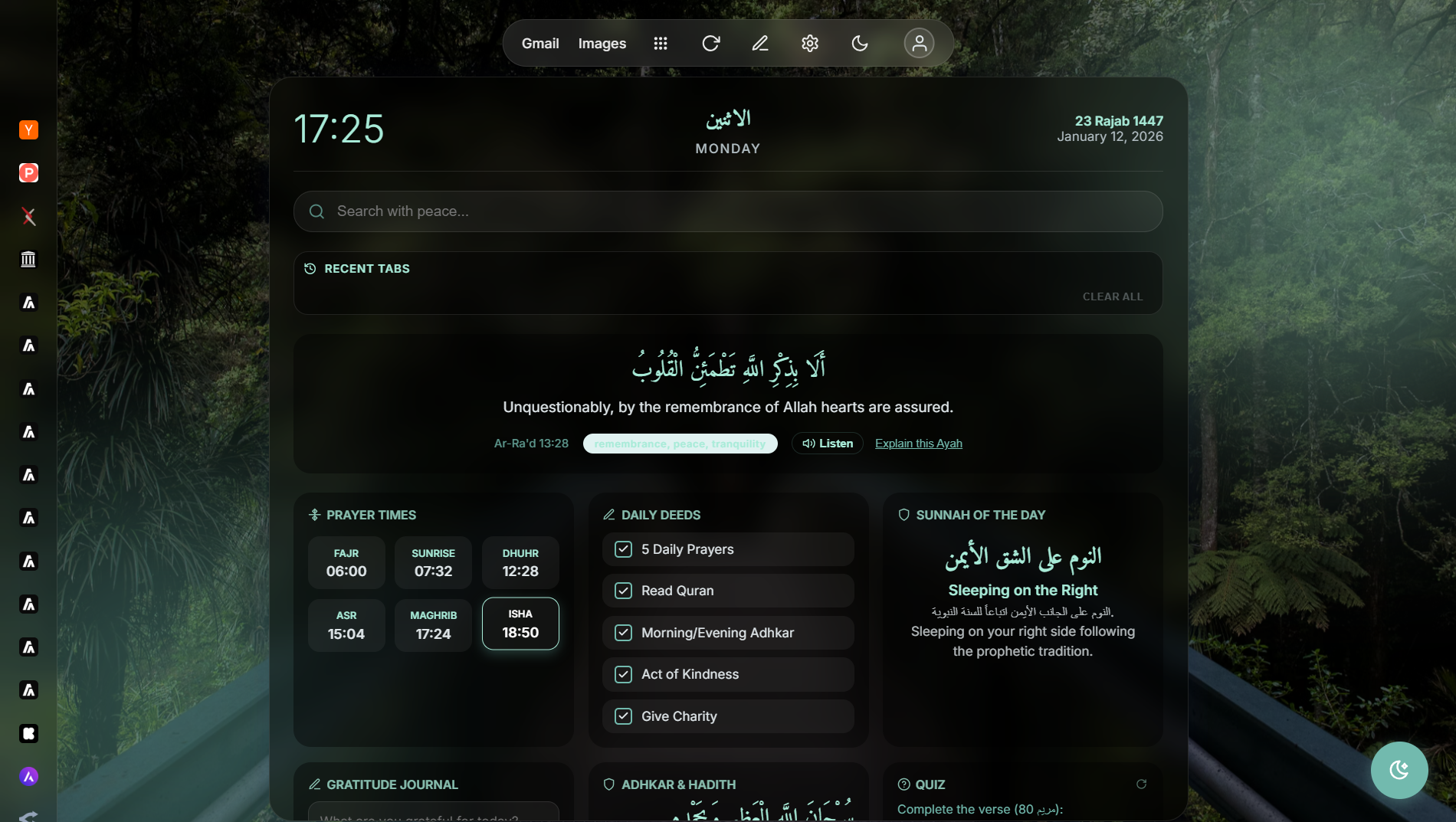Click the Search with peace input field
This screenshot has width=1456, height=822.
(727, 211)
